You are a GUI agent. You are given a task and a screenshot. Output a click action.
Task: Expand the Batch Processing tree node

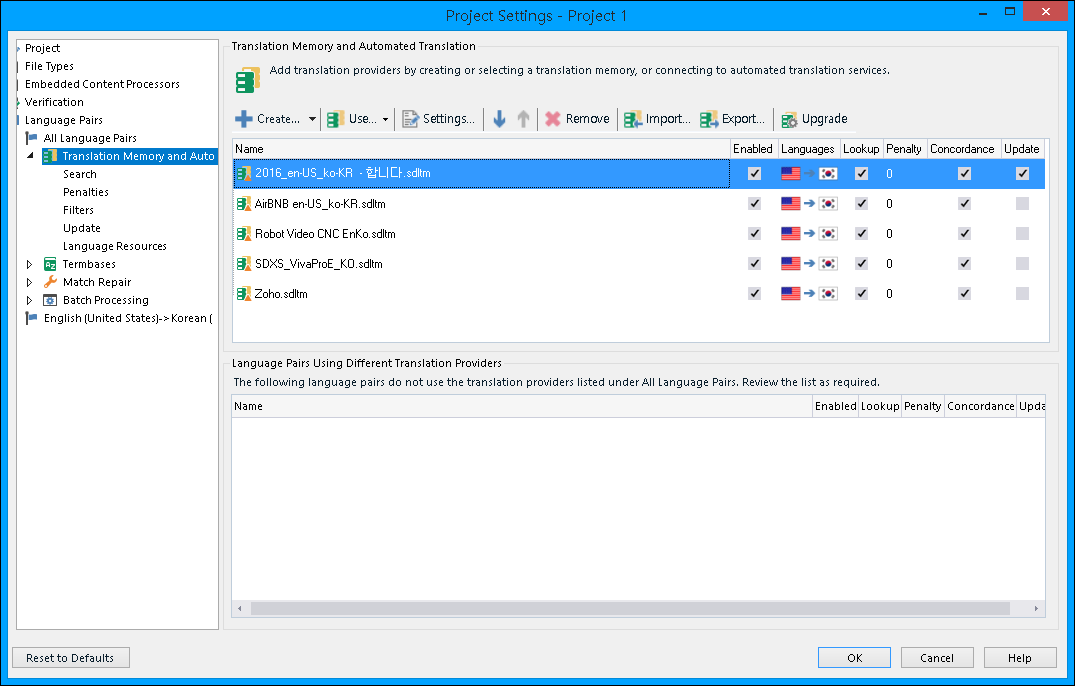pyautogui.click(x=29, y=300)
